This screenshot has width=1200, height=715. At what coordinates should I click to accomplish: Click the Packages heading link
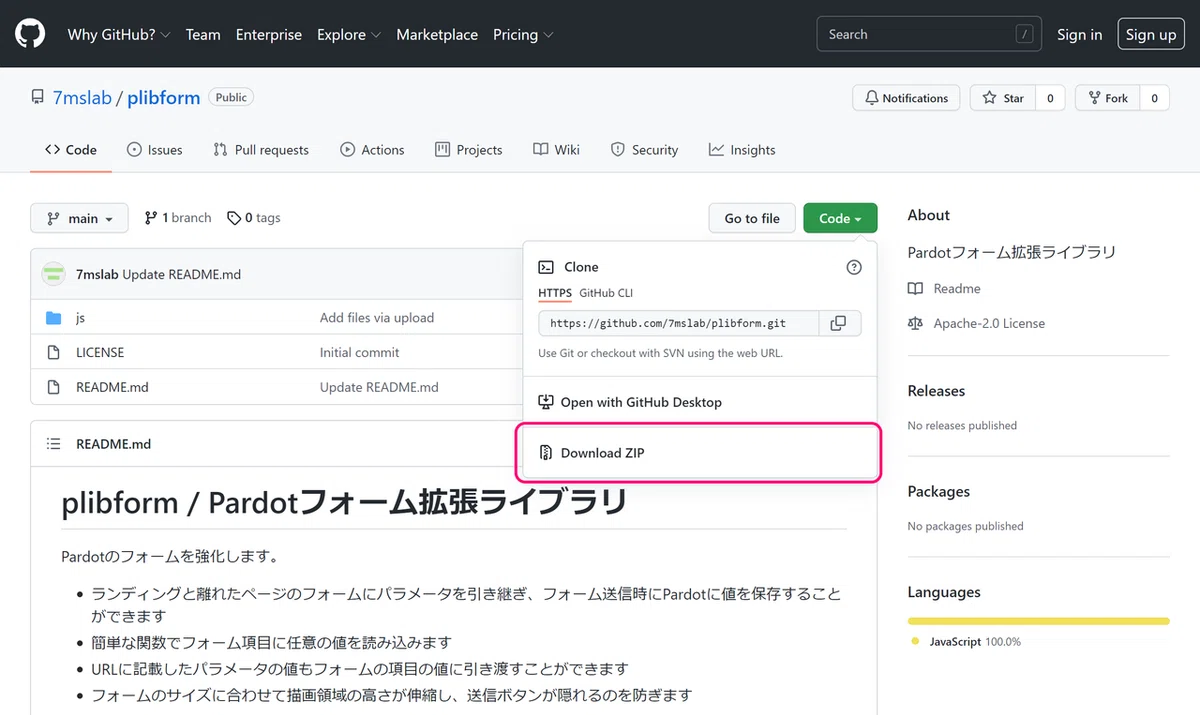939,492
